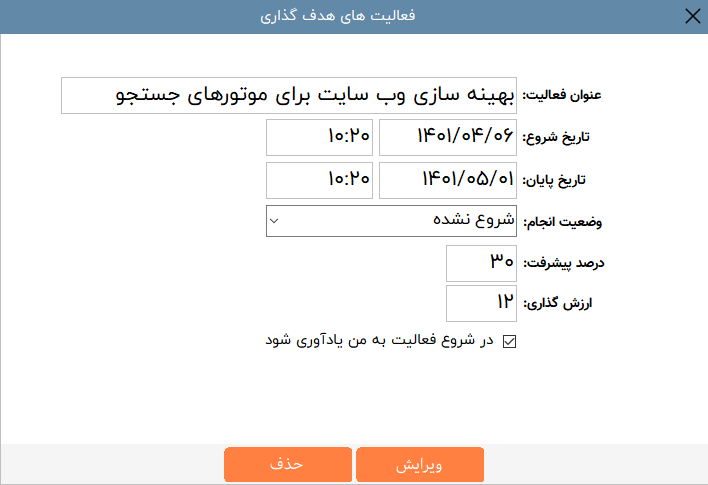Expand the chevron arrow of the status combo box
This screenshot has width=708, height=485.
pos(275,221)
